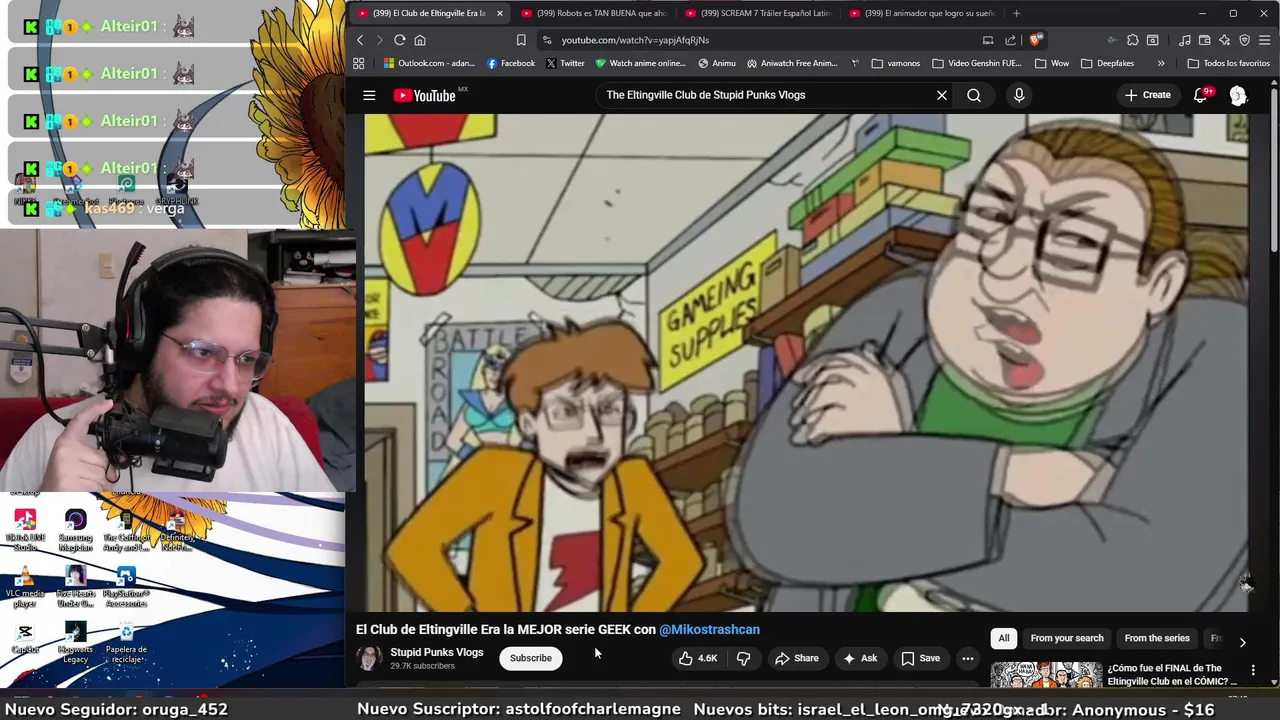Open Stupid Punks Vlogs channel avatar
This screenshot has height=720, width=1280.
pyautogui.click(x=369, y=658)
